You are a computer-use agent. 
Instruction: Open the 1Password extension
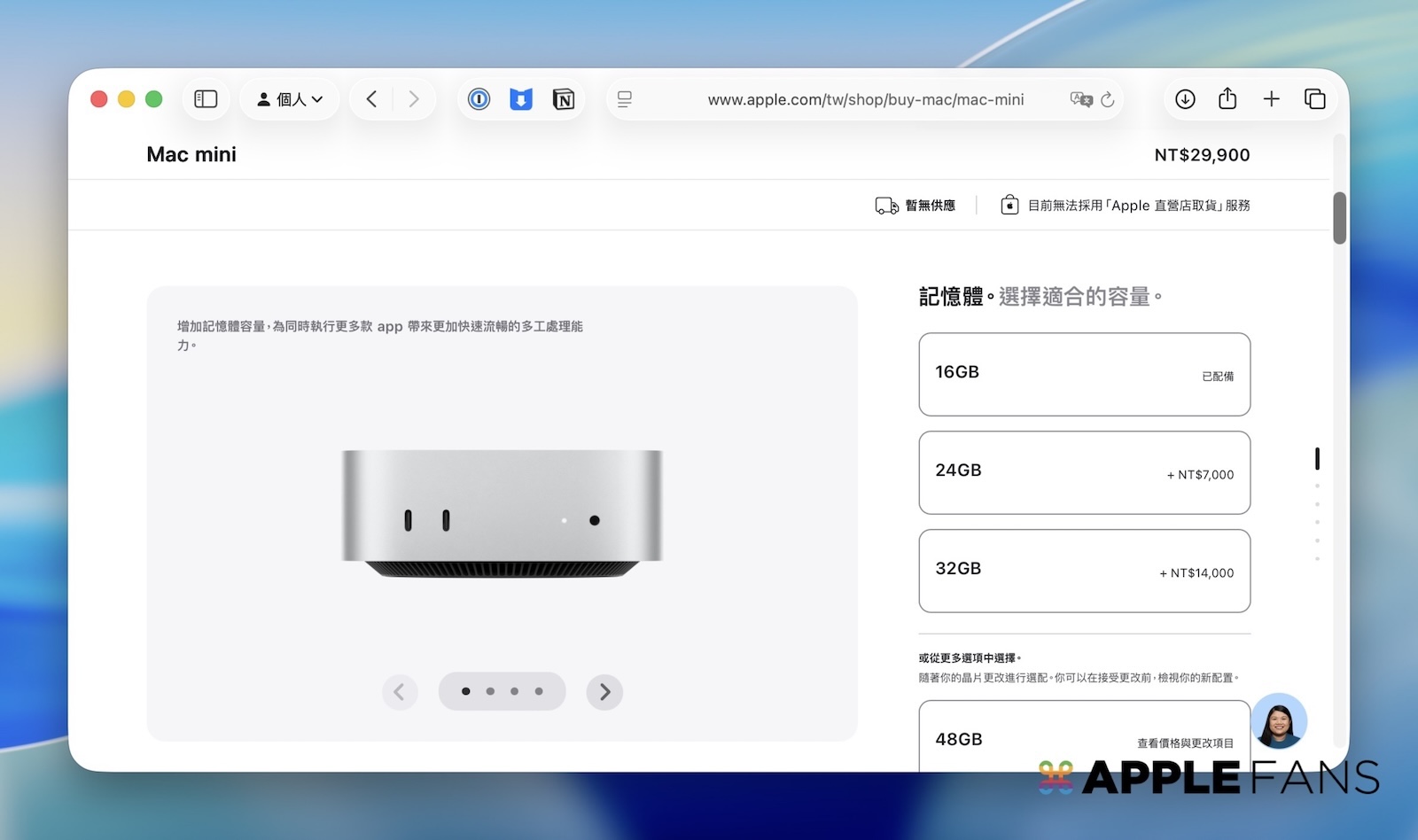click(x=479, y=99)
